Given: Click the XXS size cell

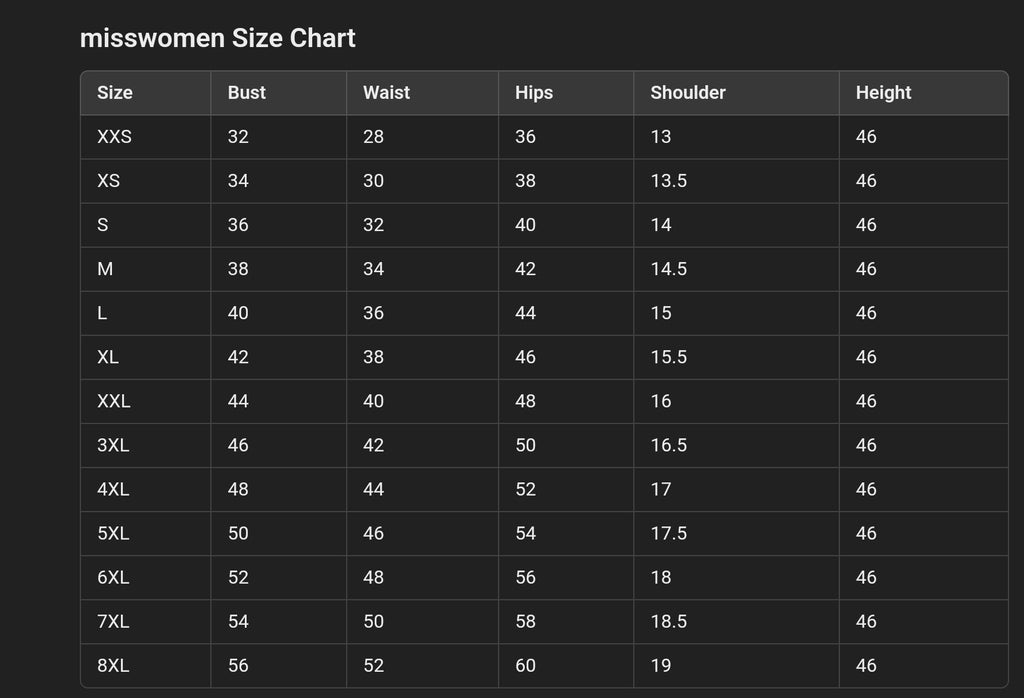Looking at the screenshot, I should [146, 137].
